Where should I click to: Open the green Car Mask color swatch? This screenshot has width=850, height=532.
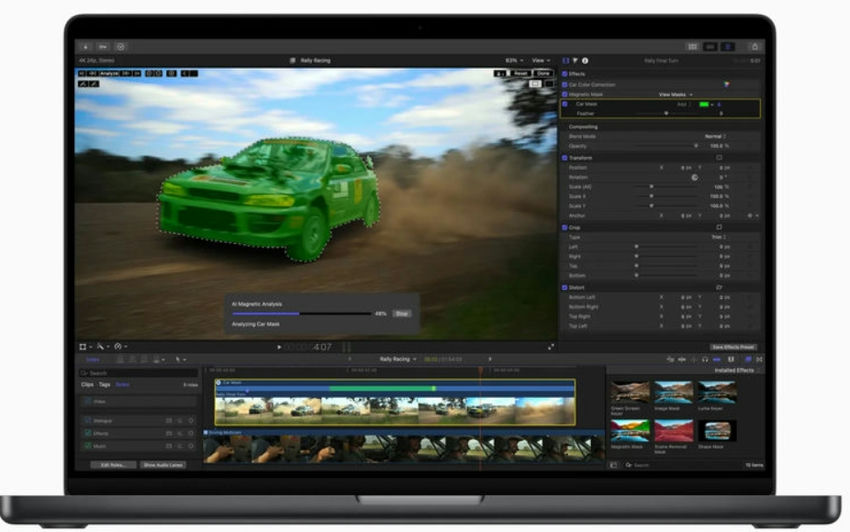coord(704,104)
